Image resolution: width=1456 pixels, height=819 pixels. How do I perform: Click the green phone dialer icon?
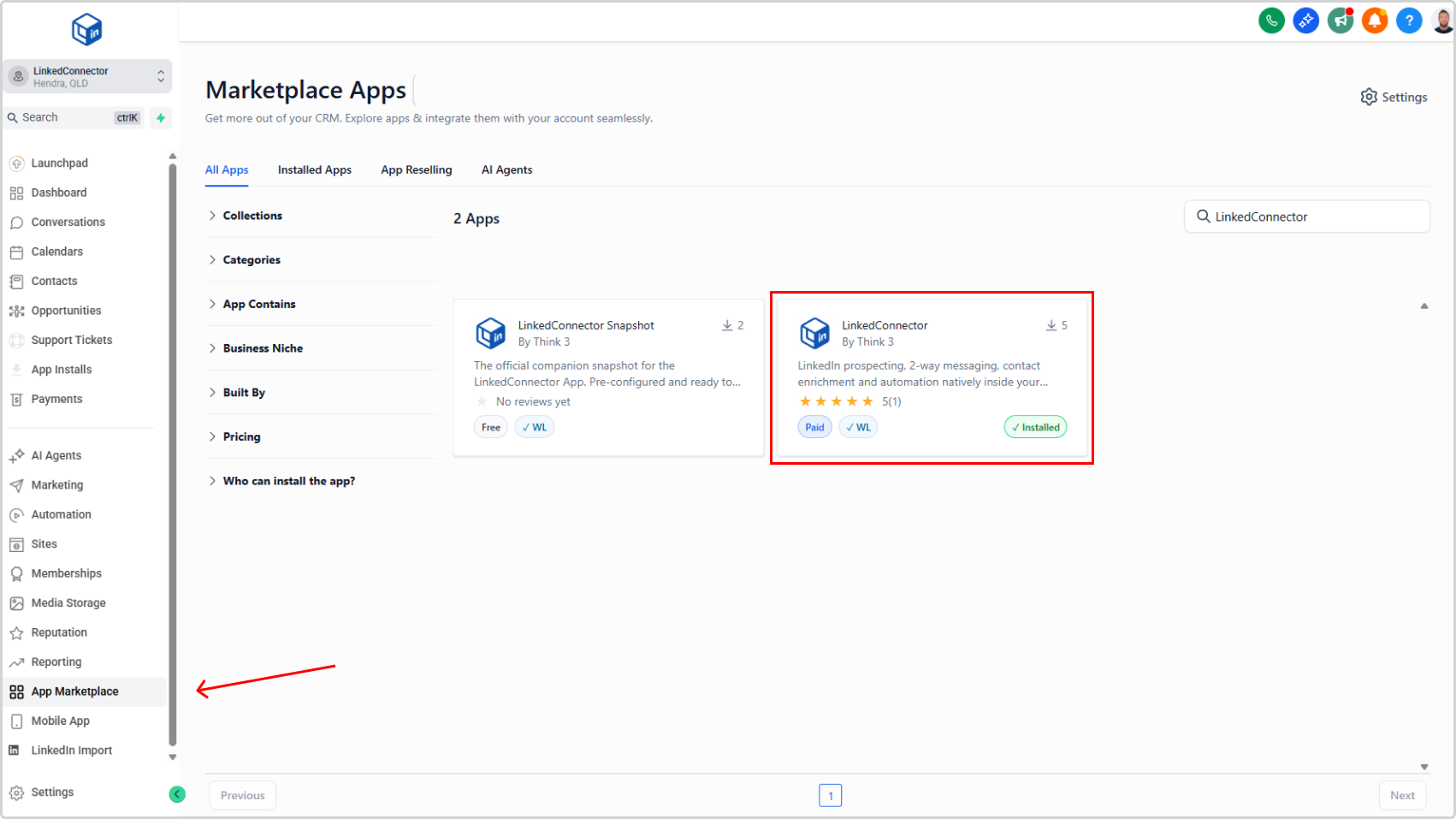pos(1271,21)
